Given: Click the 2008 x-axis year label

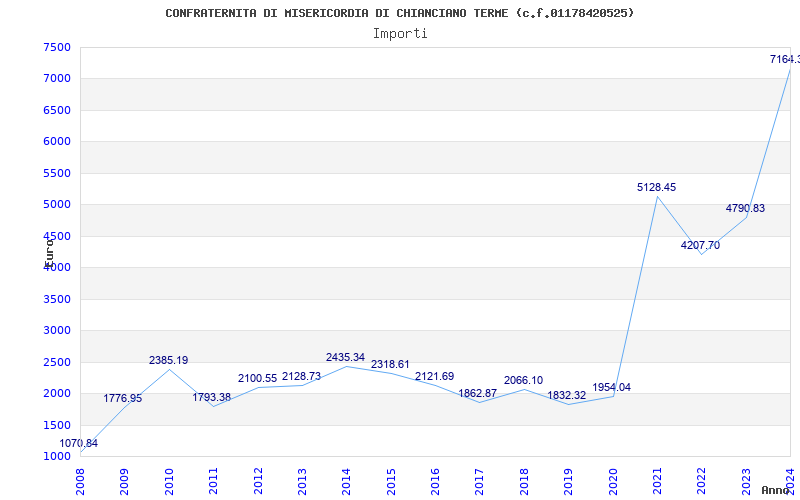Looking at the screenshot, I should (80, 481).
